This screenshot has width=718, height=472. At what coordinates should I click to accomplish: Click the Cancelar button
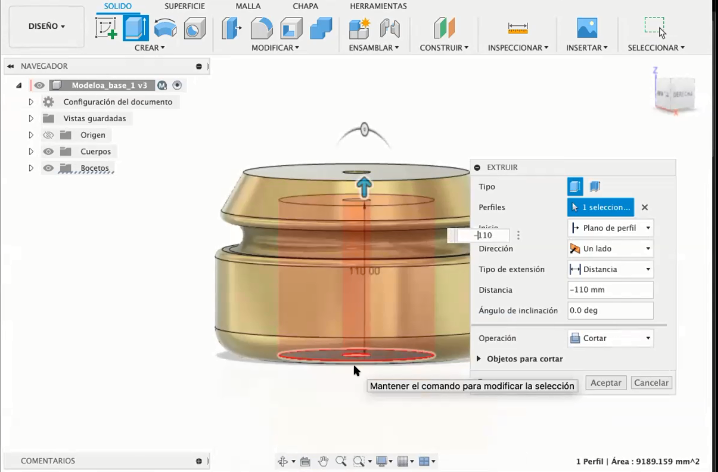[x=651, y=383]
